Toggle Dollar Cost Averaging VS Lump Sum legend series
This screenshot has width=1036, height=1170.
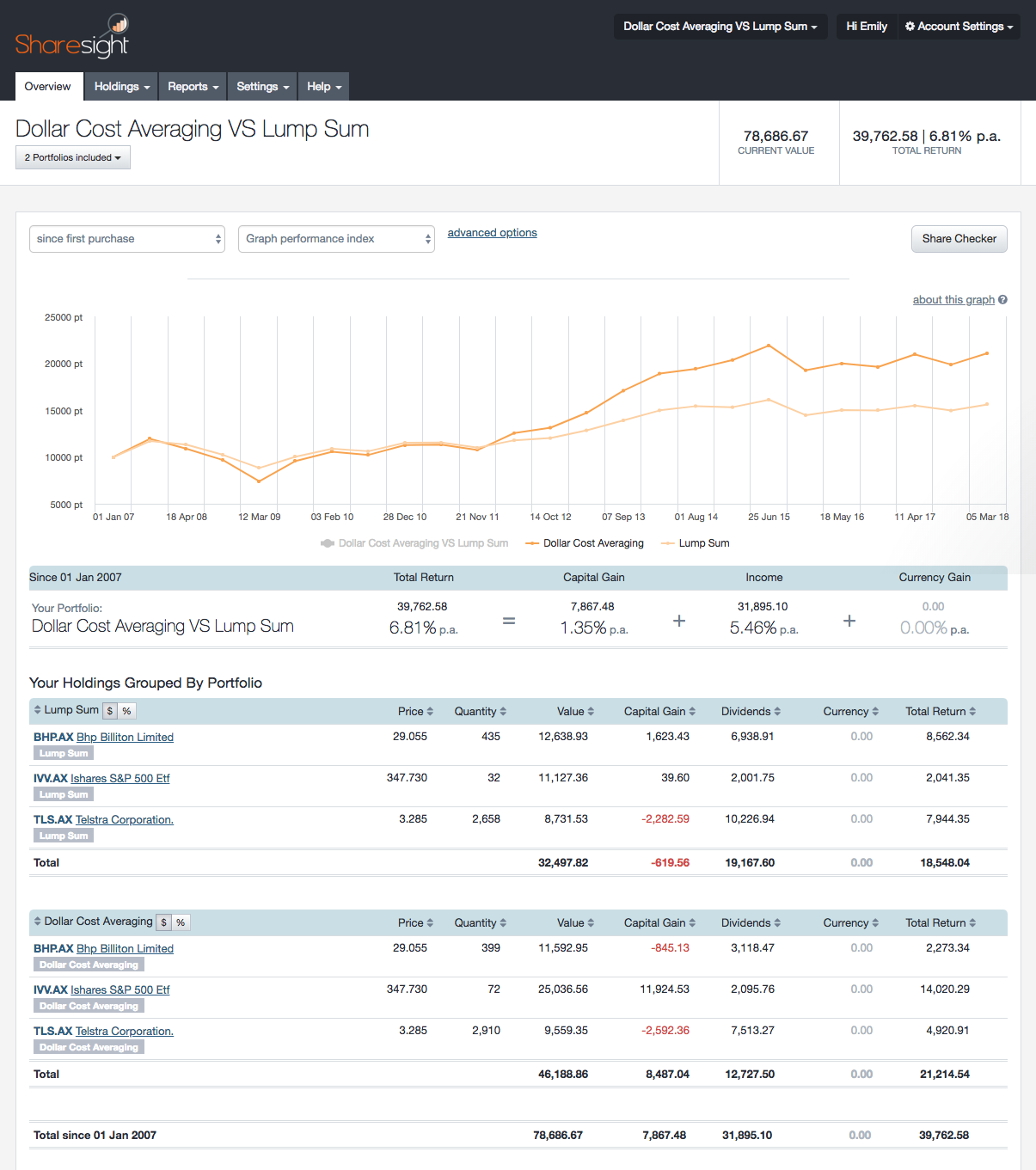pyautogui.click(x=414, y=543)
